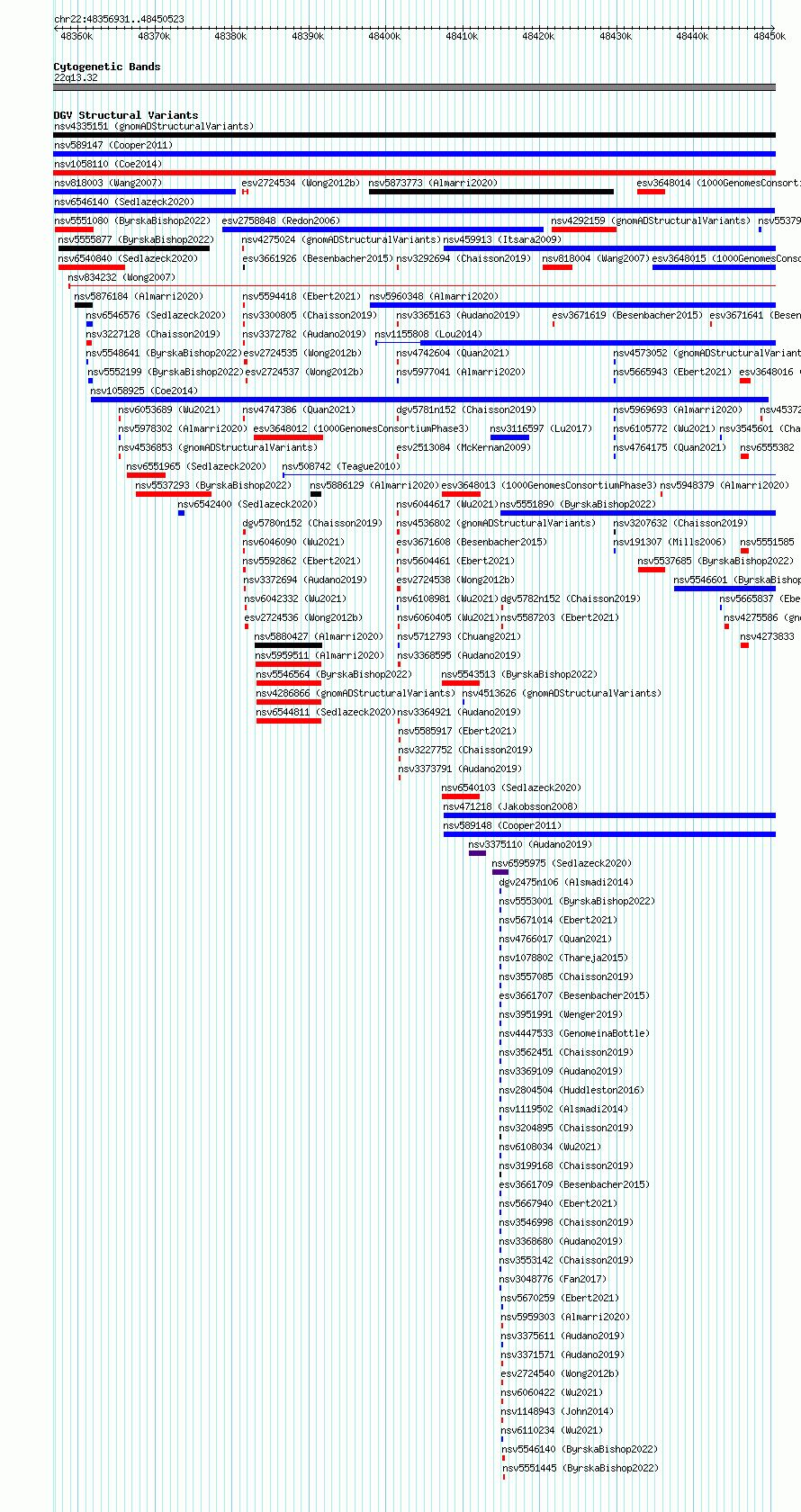Click the blue bar under nsv1058925
801x1512 pixels.
429,400
